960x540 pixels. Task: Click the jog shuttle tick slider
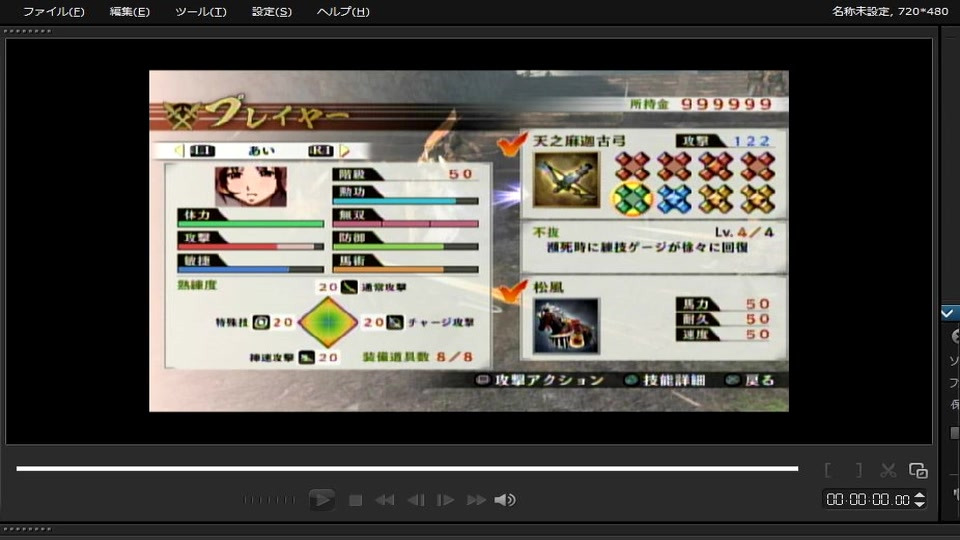(269, 500)
